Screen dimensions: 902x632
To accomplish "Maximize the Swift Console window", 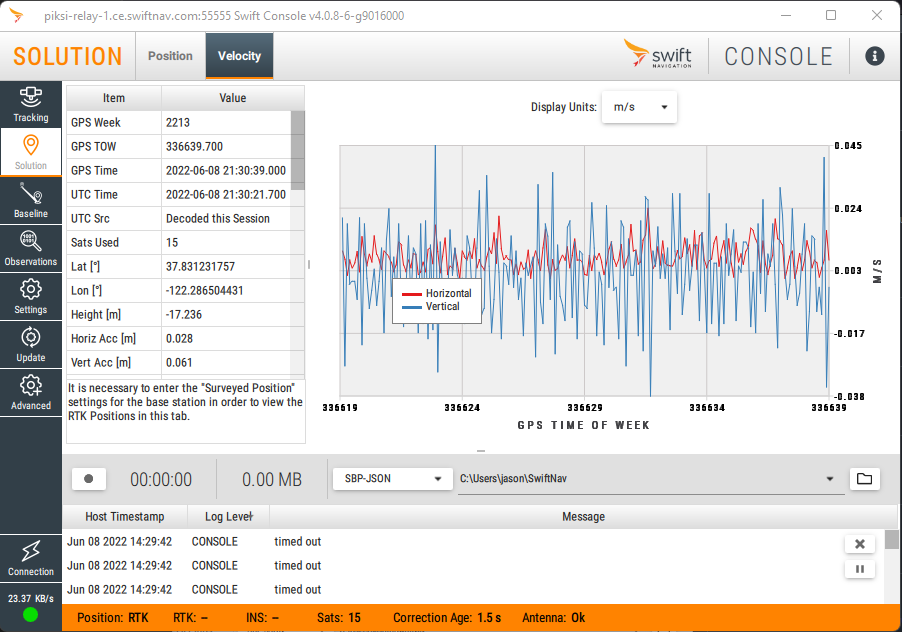I will point(831,16).
